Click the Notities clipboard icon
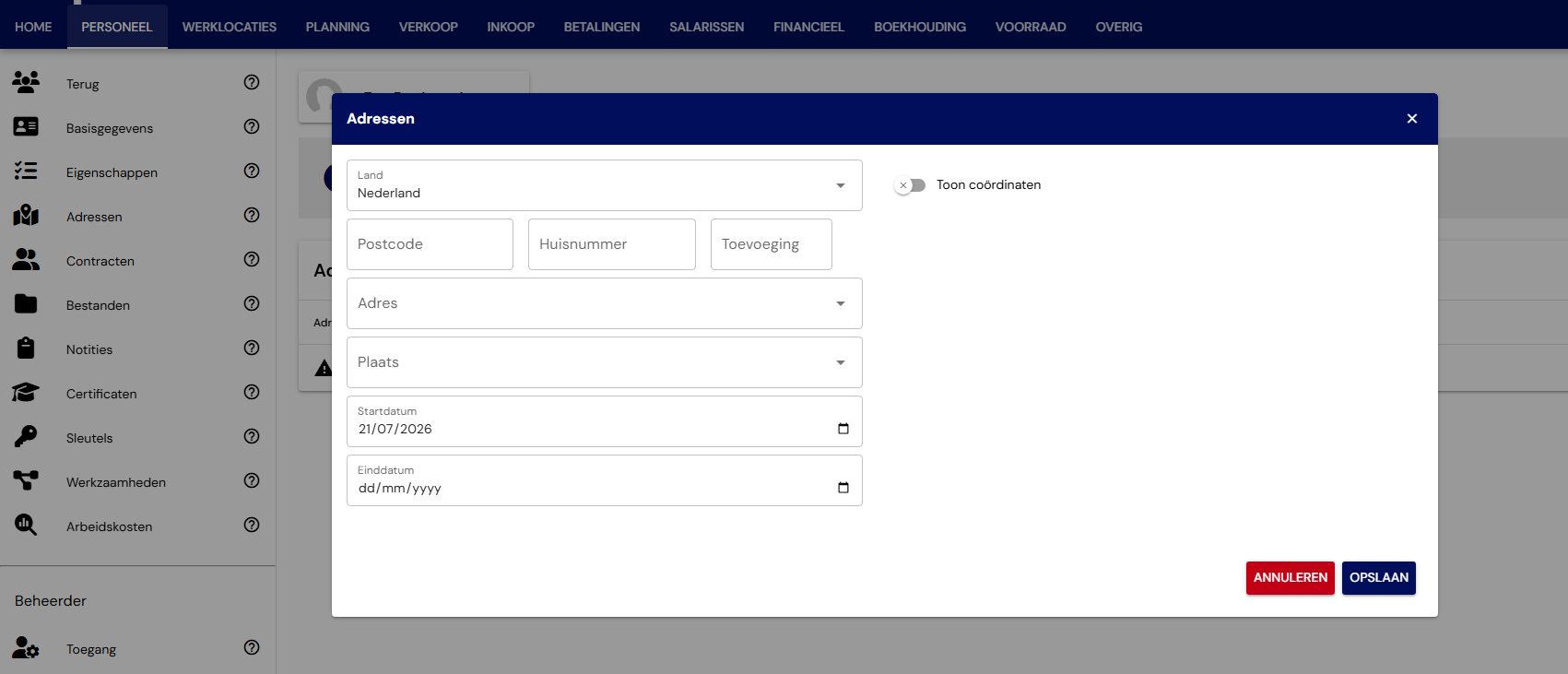1568x674 pixels. click(26, 348)
